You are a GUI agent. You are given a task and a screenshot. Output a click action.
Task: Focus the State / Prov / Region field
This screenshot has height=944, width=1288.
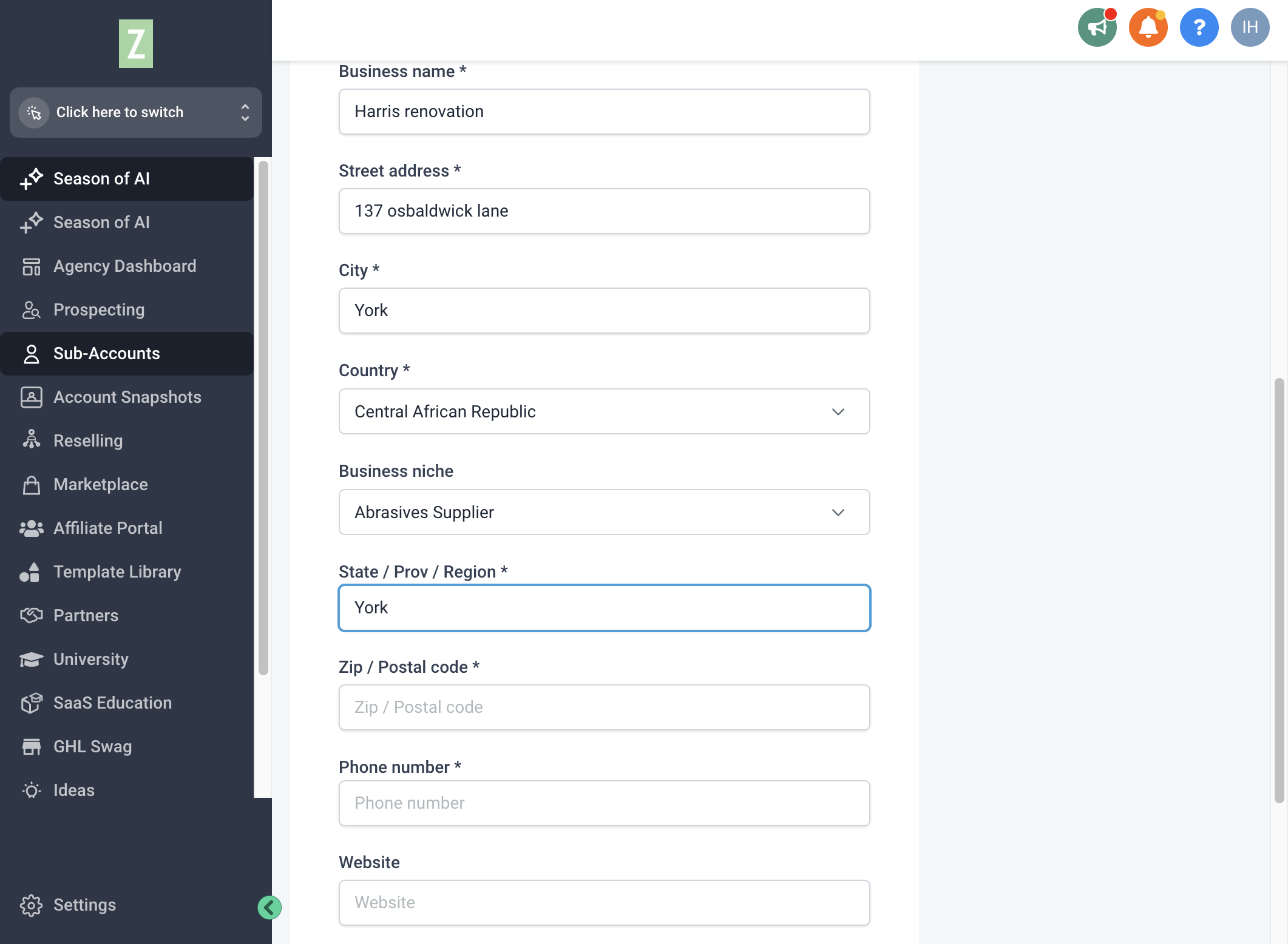pos(604,608)
